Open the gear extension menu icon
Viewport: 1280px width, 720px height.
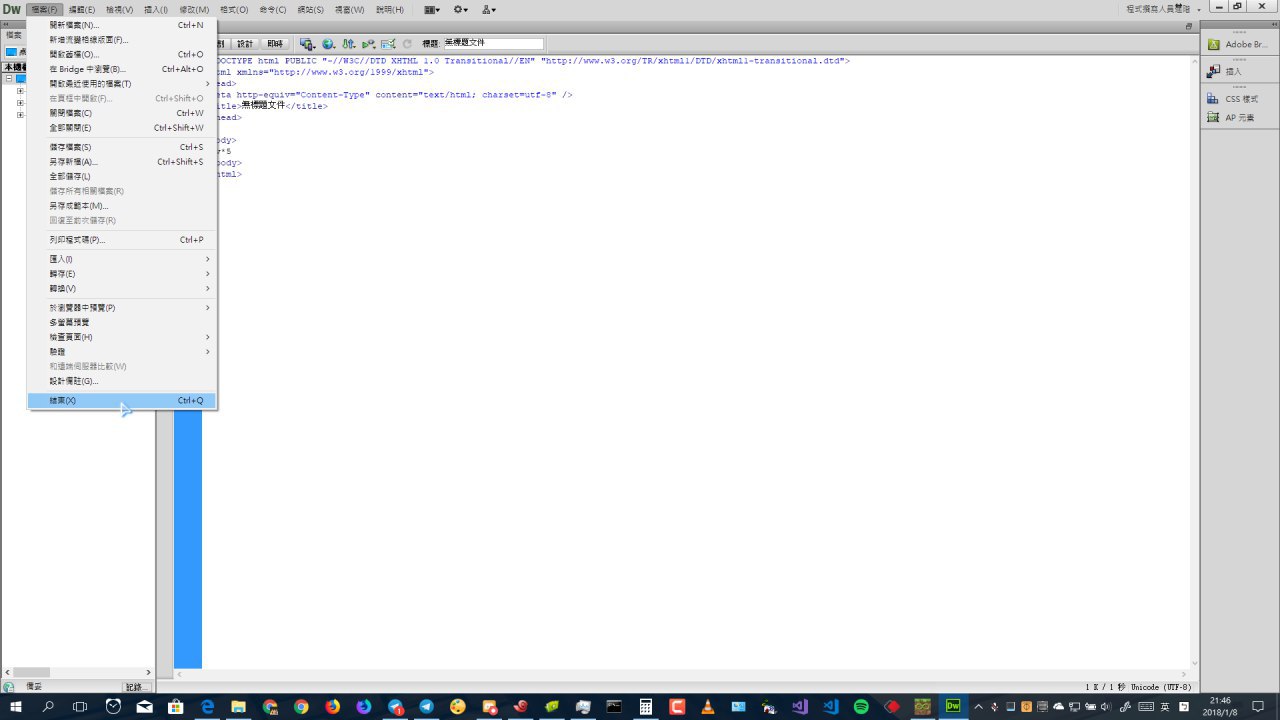(x=460, y=9)
